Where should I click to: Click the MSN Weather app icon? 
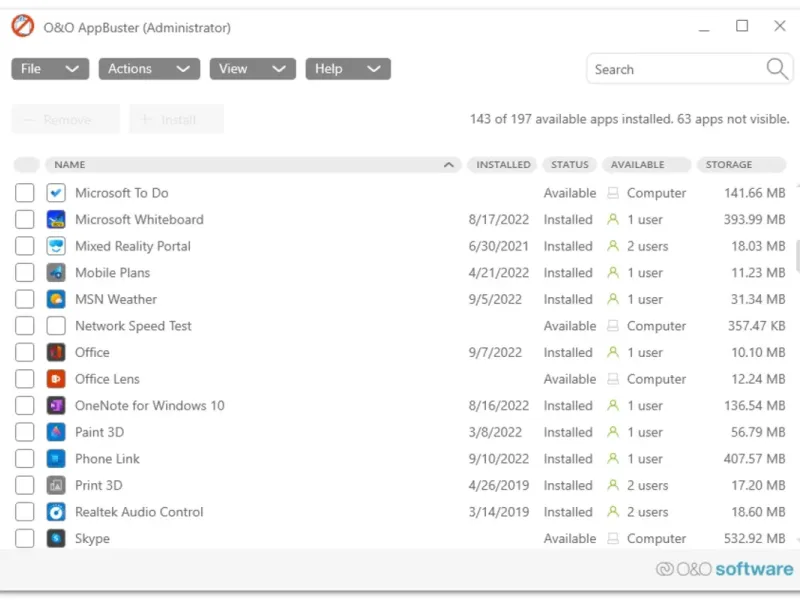(56, 299)
